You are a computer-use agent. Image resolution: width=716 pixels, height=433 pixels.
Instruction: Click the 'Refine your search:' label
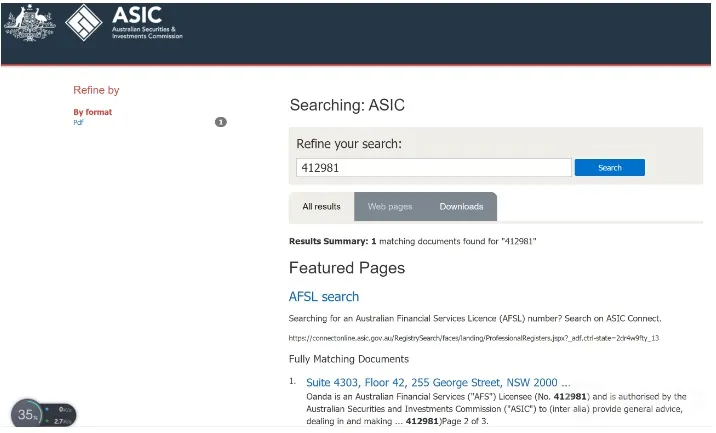[349, 144]
